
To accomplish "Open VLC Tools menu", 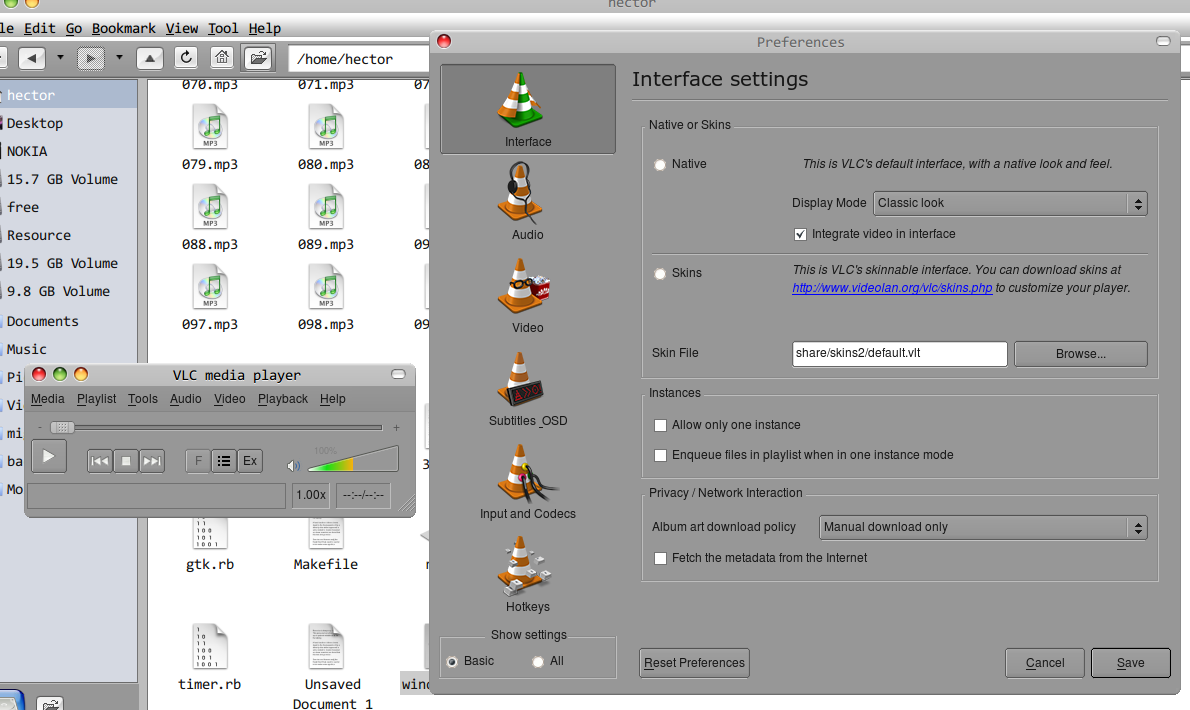I will click(143, 399).
